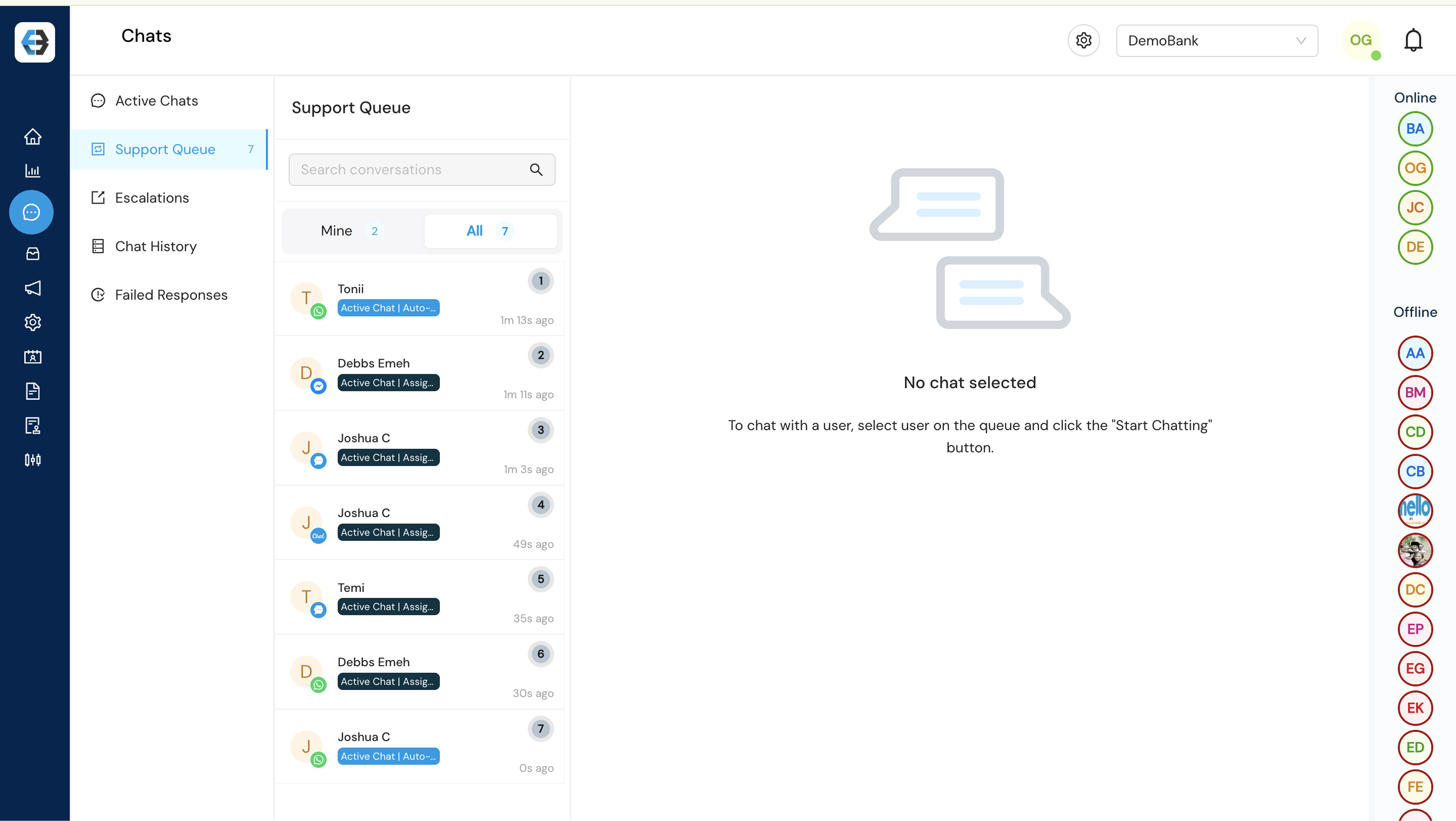Open the header settings gear button

pyautogui.click(x=1083, y=41)
